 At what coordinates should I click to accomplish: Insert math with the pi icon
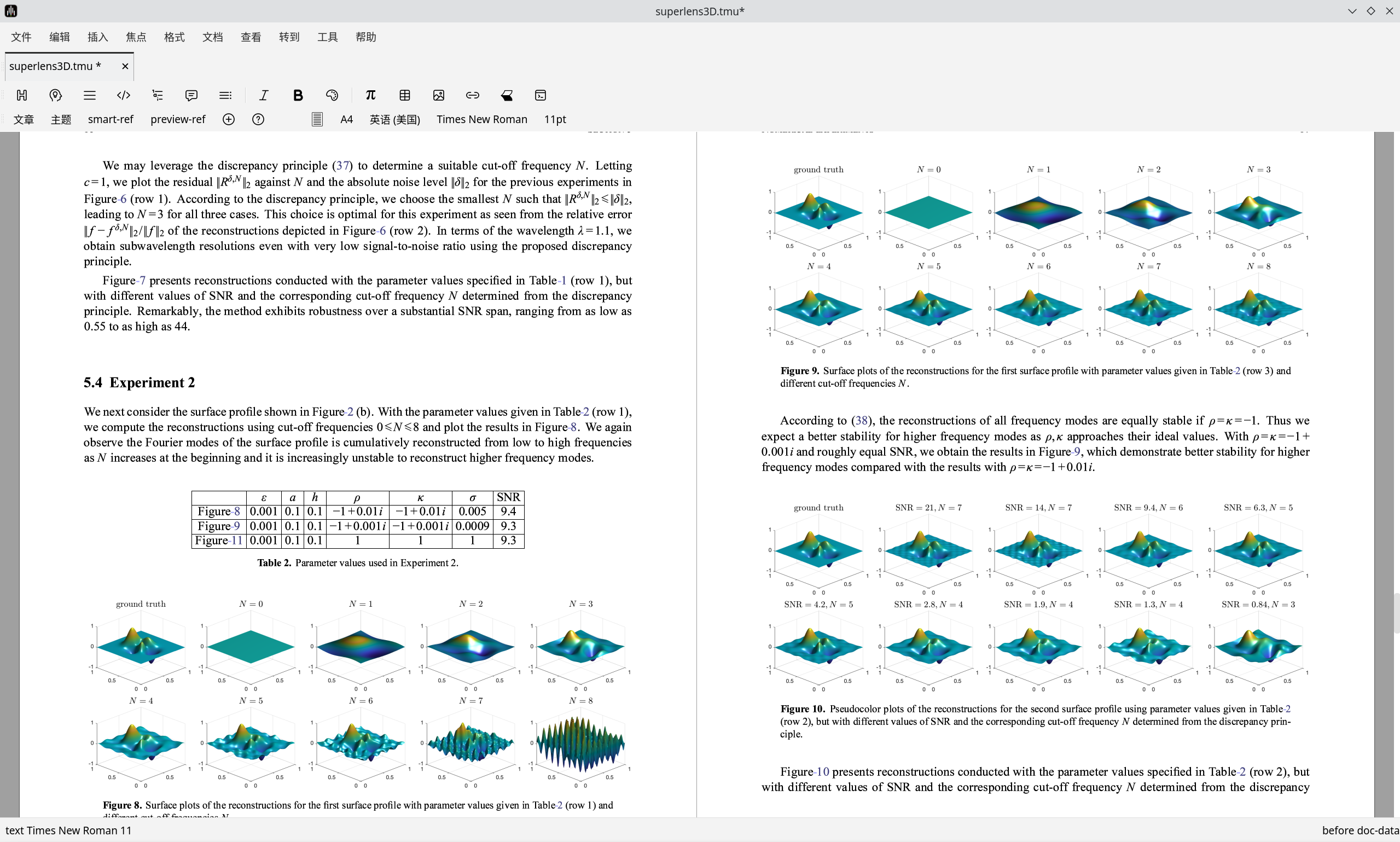(x=370, y=95)
